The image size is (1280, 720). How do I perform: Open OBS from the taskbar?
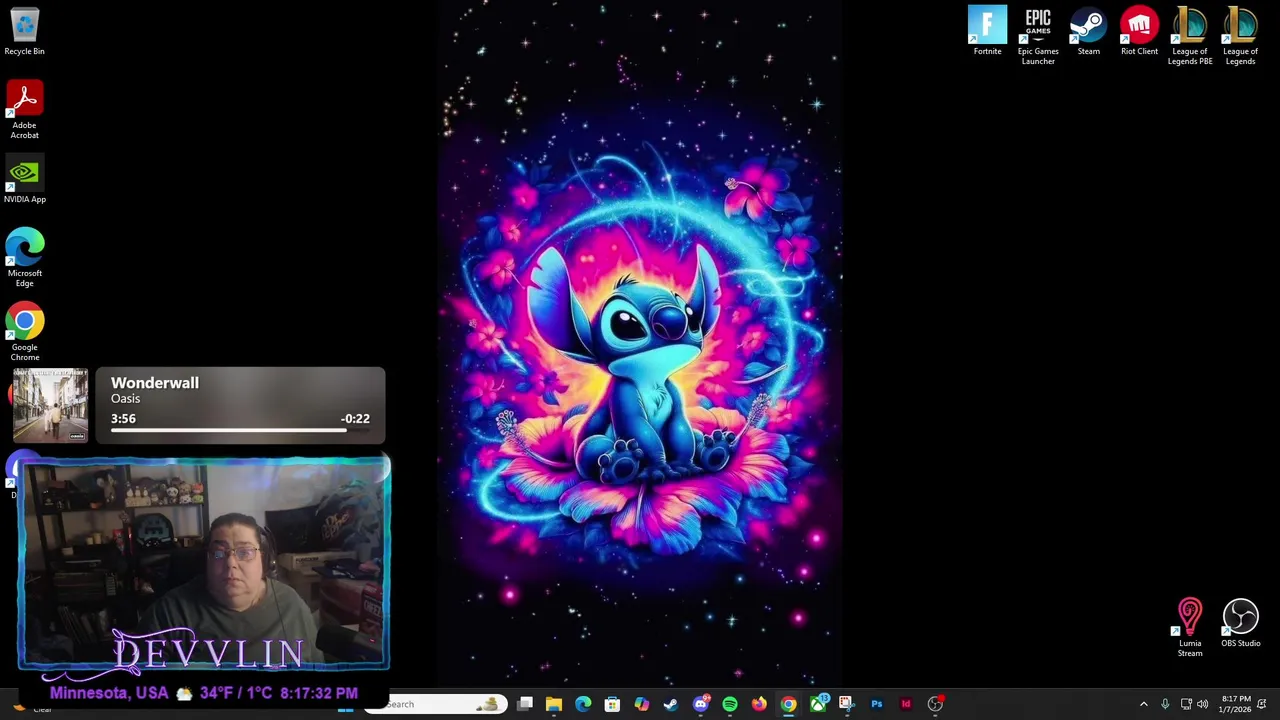pyautogui.click(x=935, y=704)
